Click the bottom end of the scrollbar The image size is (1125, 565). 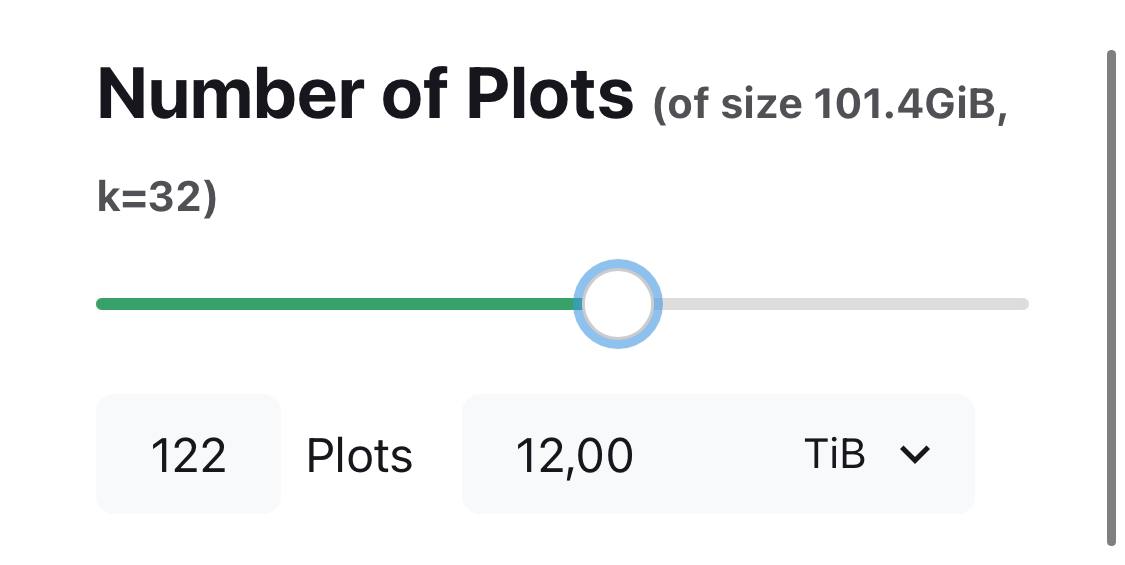click(1111, 541)
